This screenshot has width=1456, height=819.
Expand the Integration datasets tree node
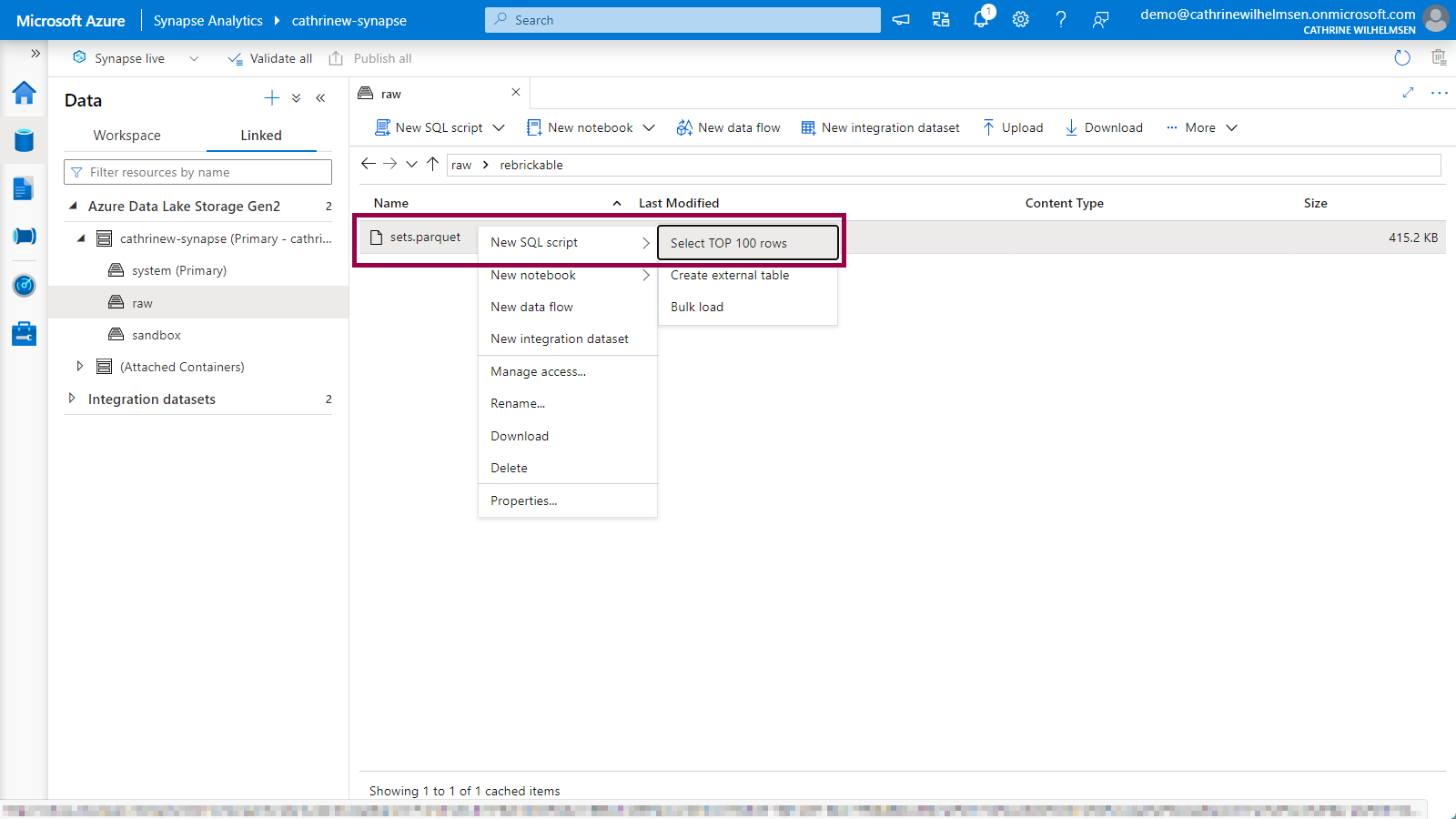click(x=72, y=399)
